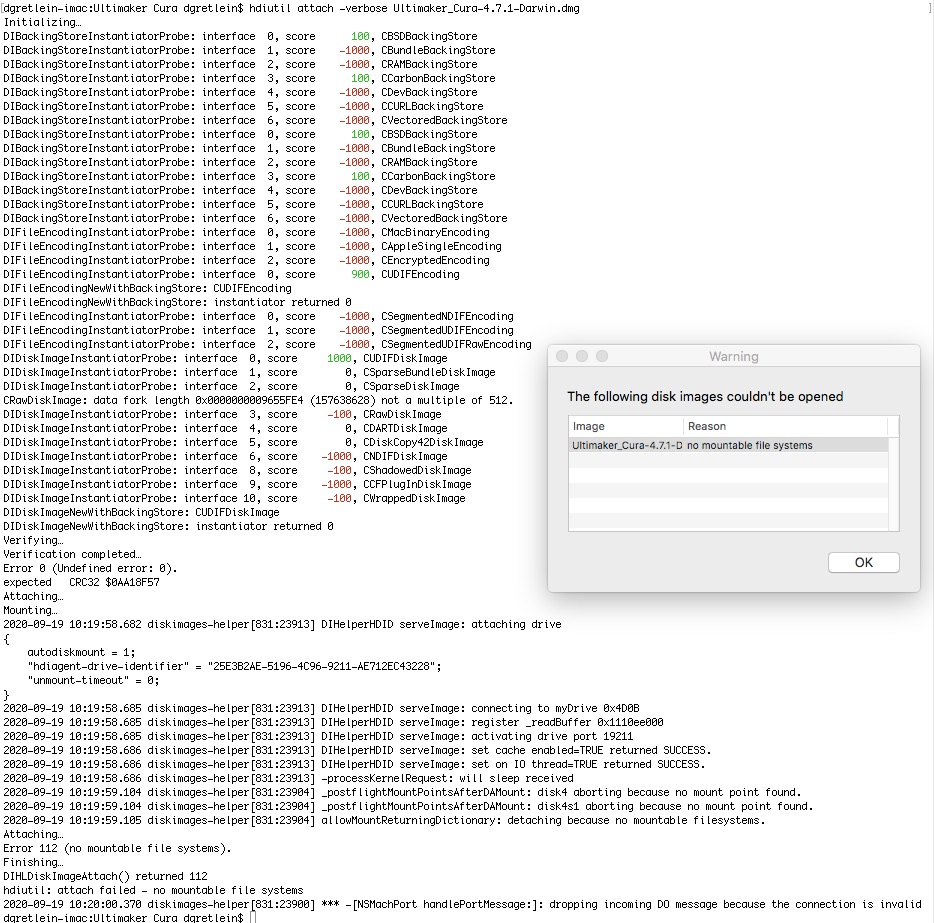
Task: Click the 'dropping incoming DO message' log line
Action: tap(462, 904)
